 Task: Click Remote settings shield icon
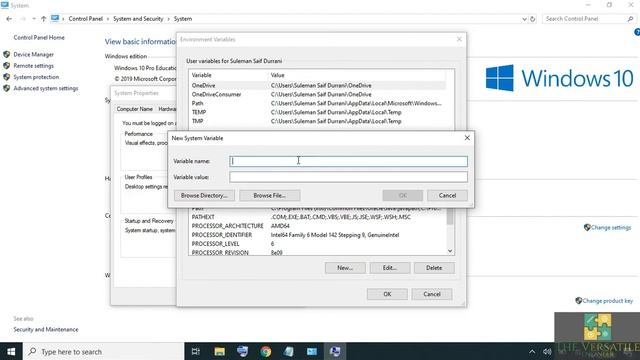(7, 66)
